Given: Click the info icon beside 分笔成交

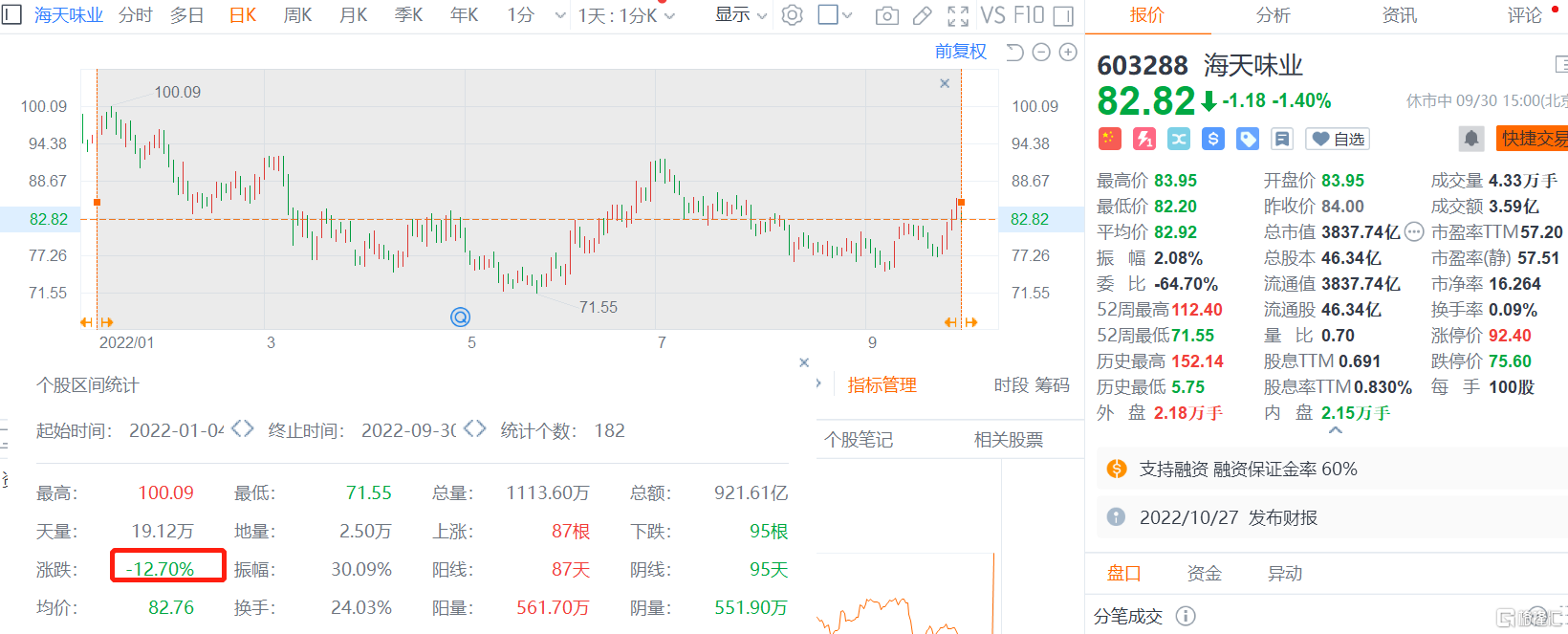Looking at the screenshot, I should coord(1186,616).
